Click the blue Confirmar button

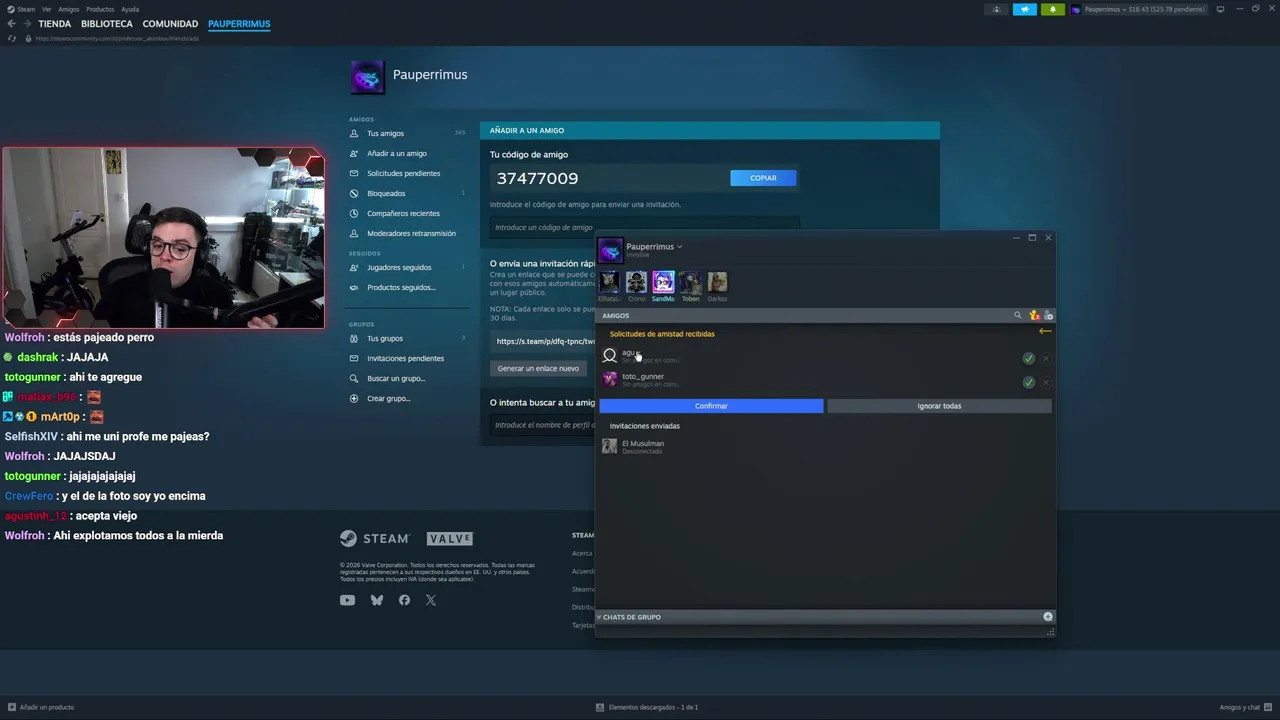[711, 406]
